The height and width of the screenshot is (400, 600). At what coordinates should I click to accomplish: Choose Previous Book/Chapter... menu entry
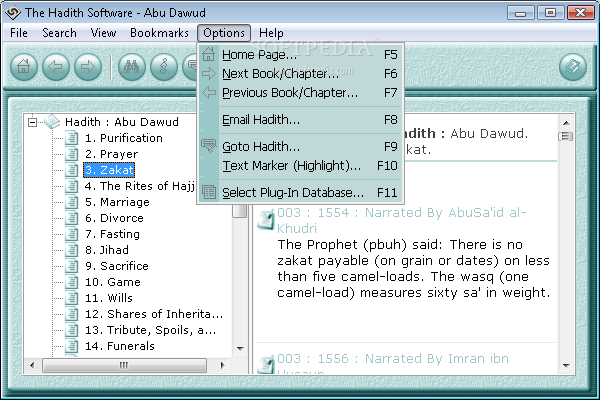(300, 93)
